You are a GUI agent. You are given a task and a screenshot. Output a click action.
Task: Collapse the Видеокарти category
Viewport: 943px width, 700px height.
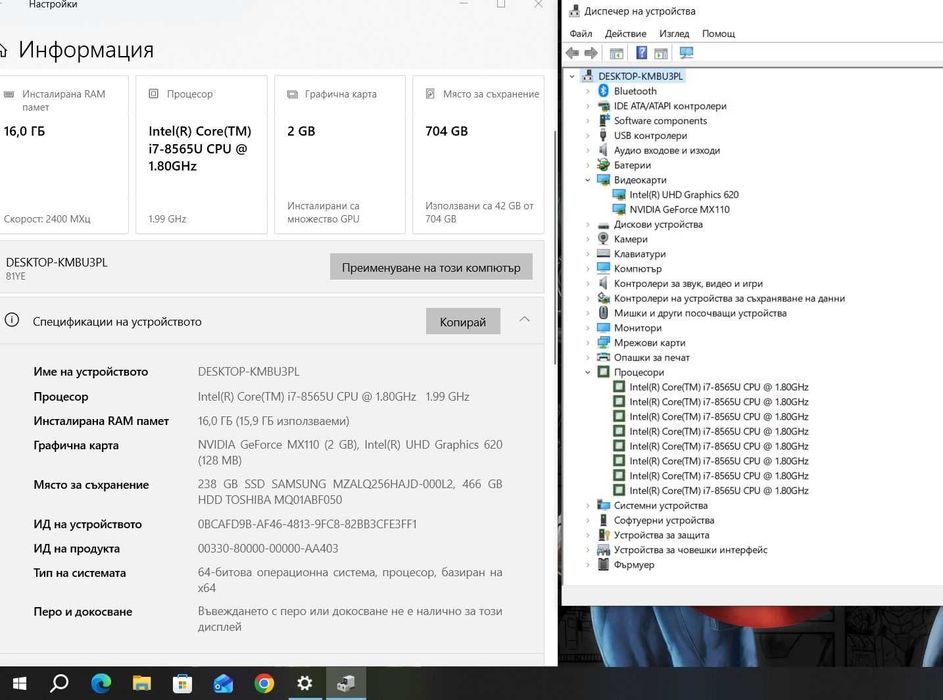click(x=588, y=180)
